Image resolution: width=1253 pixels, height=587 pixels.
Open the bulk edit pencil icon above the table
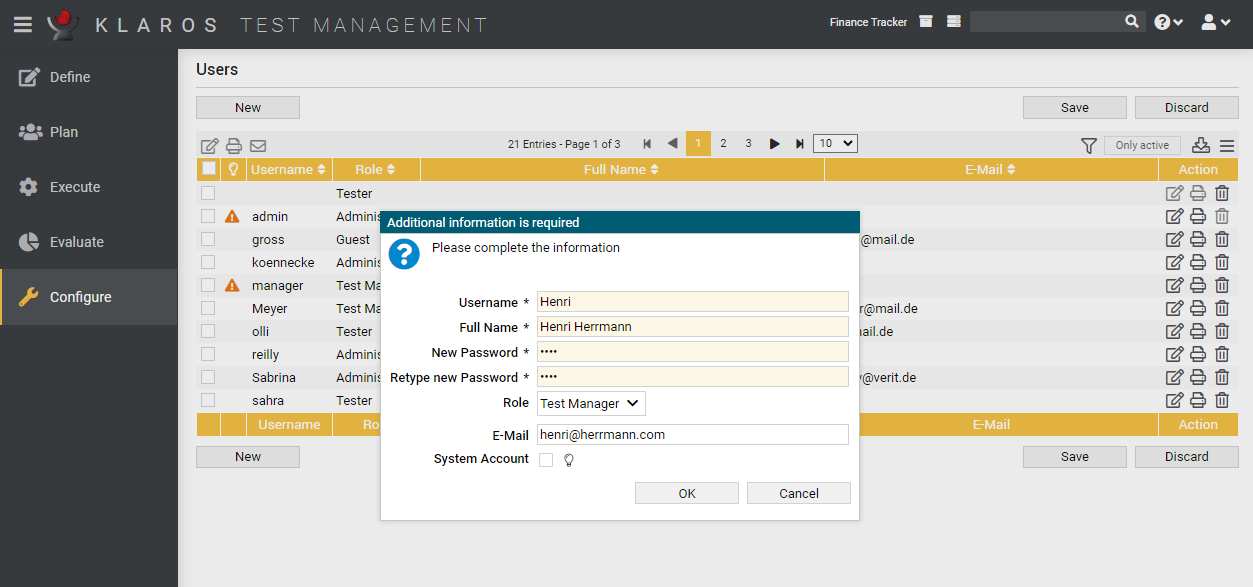[209, 145]
